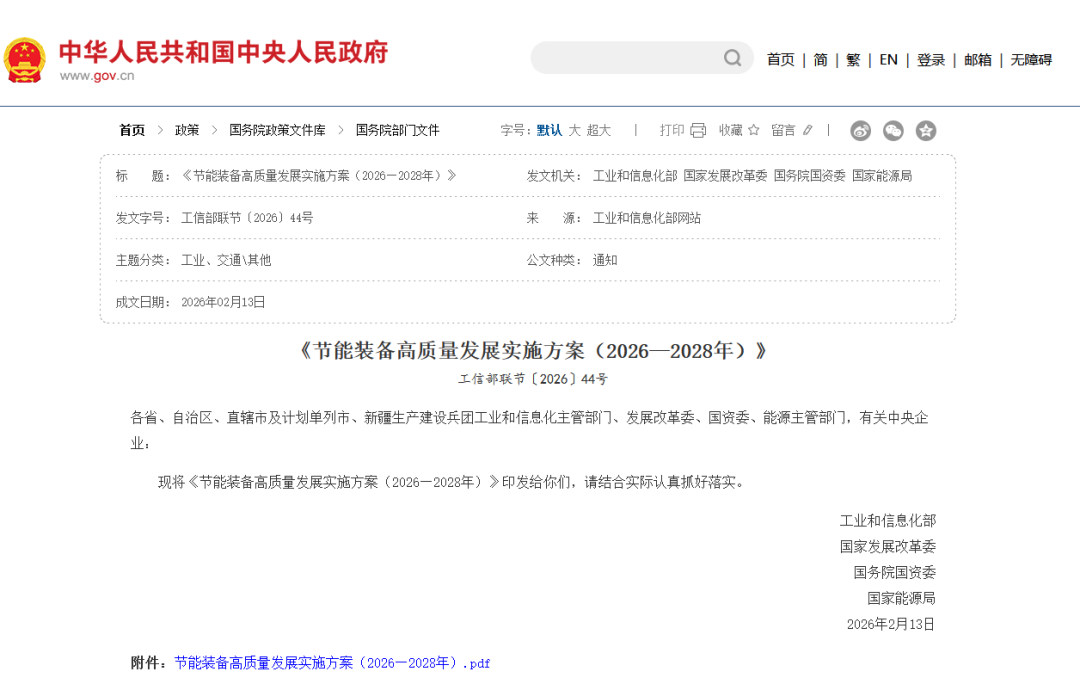Go to 国务院政策文件库 breadcrumb
Screen dimensions: 1080x690
pyautogui.click(x=277, y=130)
